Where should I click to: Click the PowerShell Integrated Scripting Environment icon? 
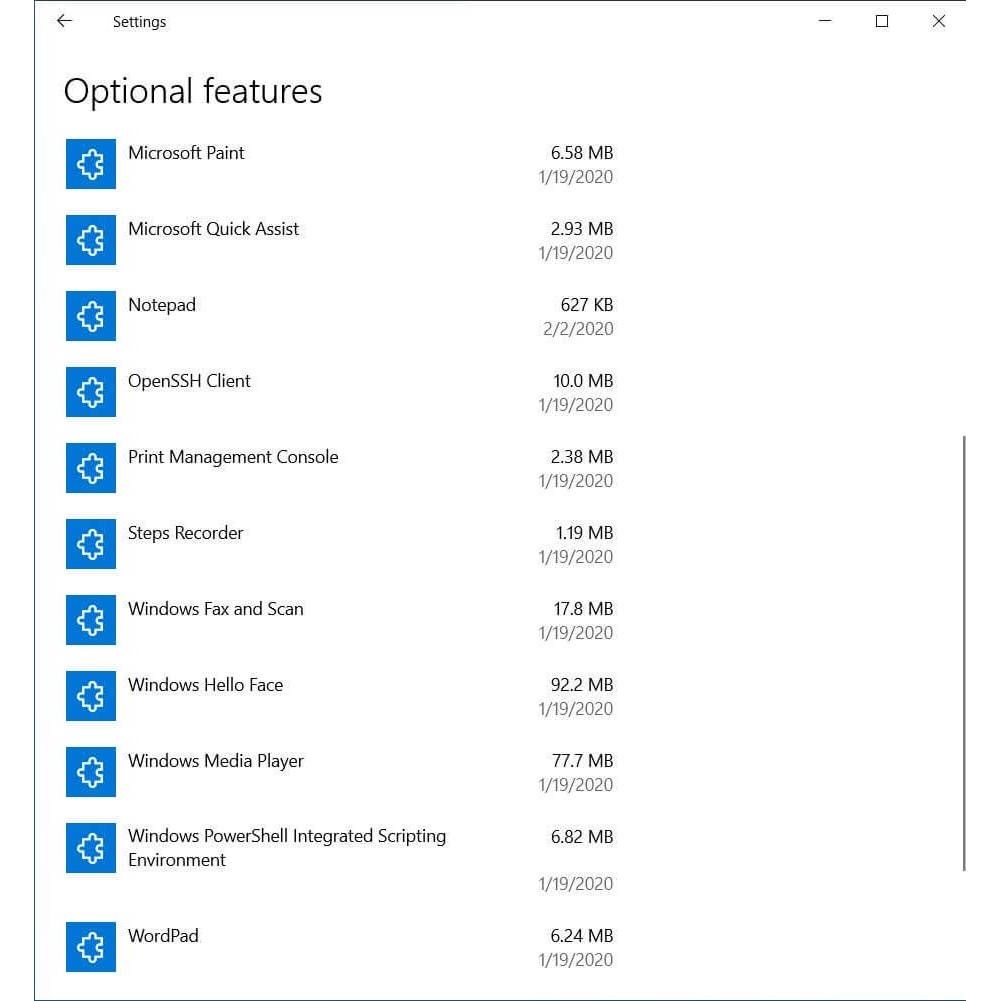coord(91,848)
